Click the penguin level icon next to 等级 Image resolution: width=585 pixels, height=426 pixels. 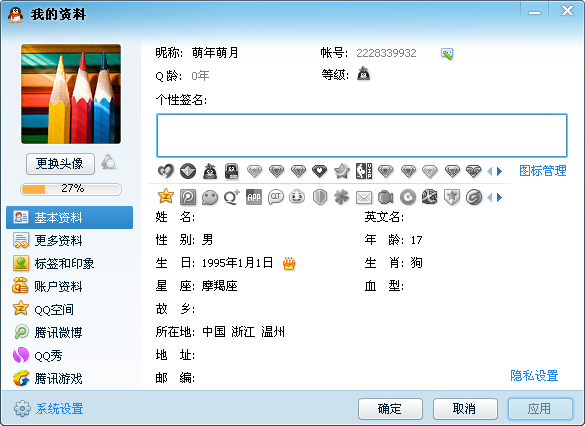(x=363, y=74)
